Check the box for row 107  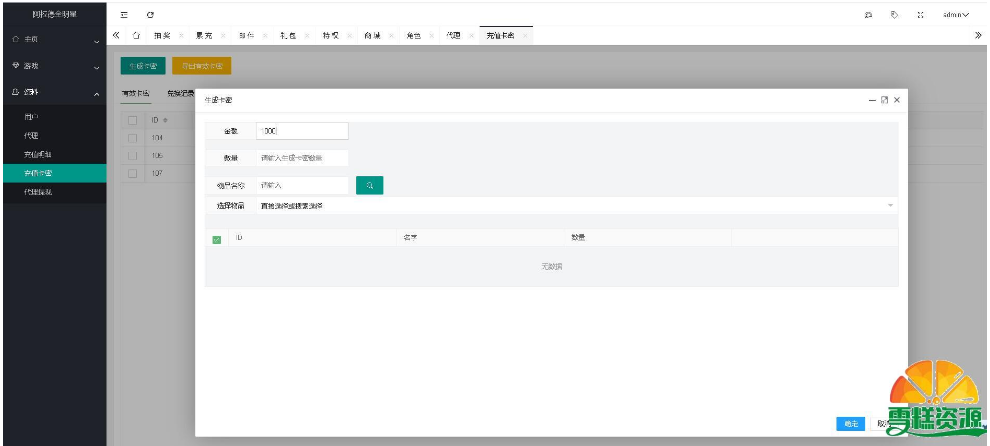(x=133, y=173)
